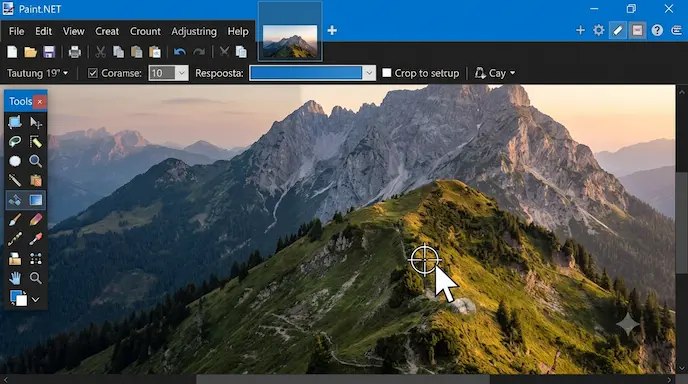The image size is (688, 384).
Task: Open the Edit menu
Action: point(43,31)
